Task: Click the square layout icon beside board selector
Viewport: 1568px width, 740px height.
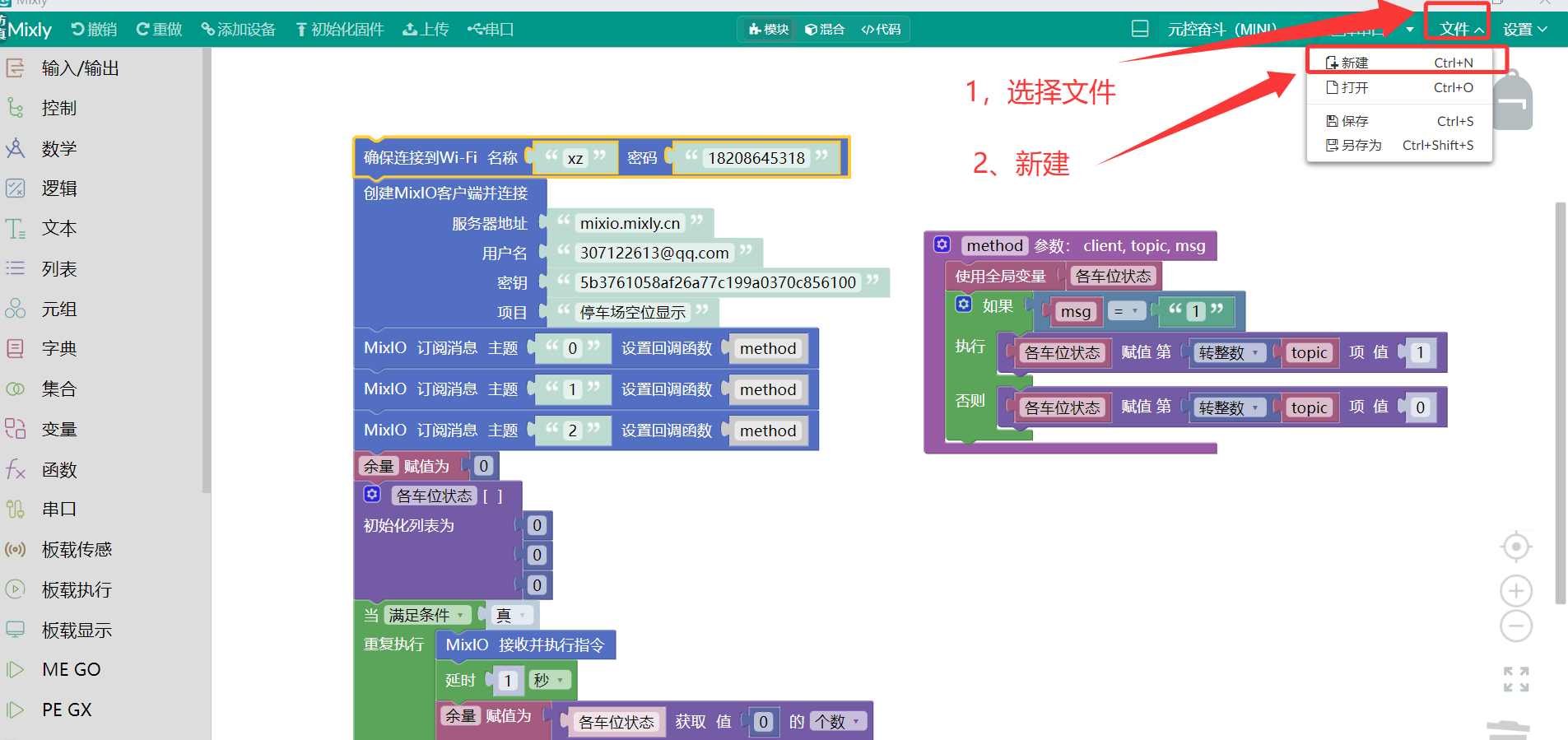Action: (x=1140, y=29)
